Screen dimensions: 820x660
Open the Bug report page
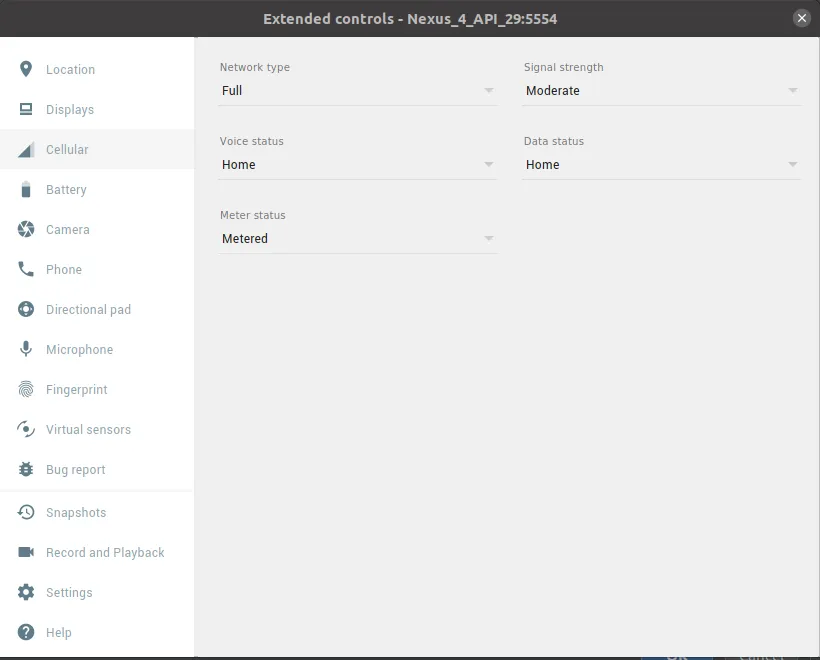(97, 470)
